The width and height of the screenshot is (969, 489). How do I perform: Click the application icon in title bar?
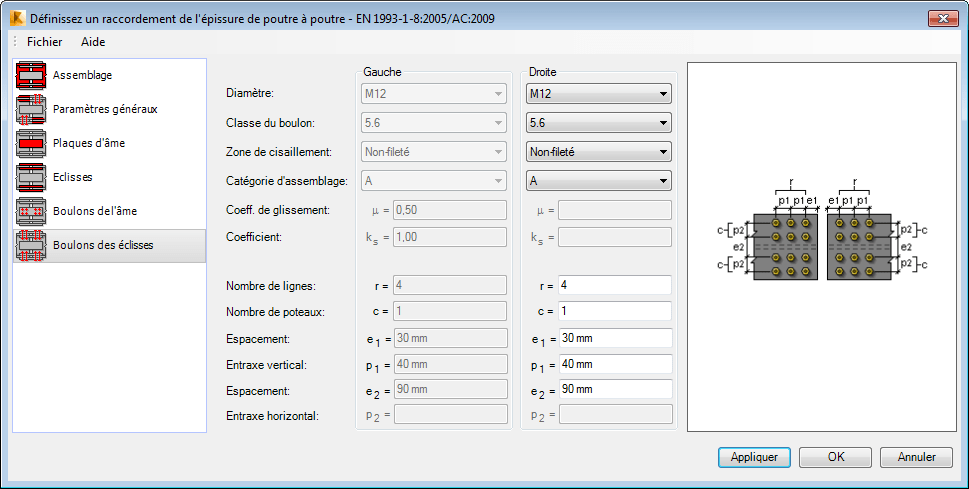(17, 19)
